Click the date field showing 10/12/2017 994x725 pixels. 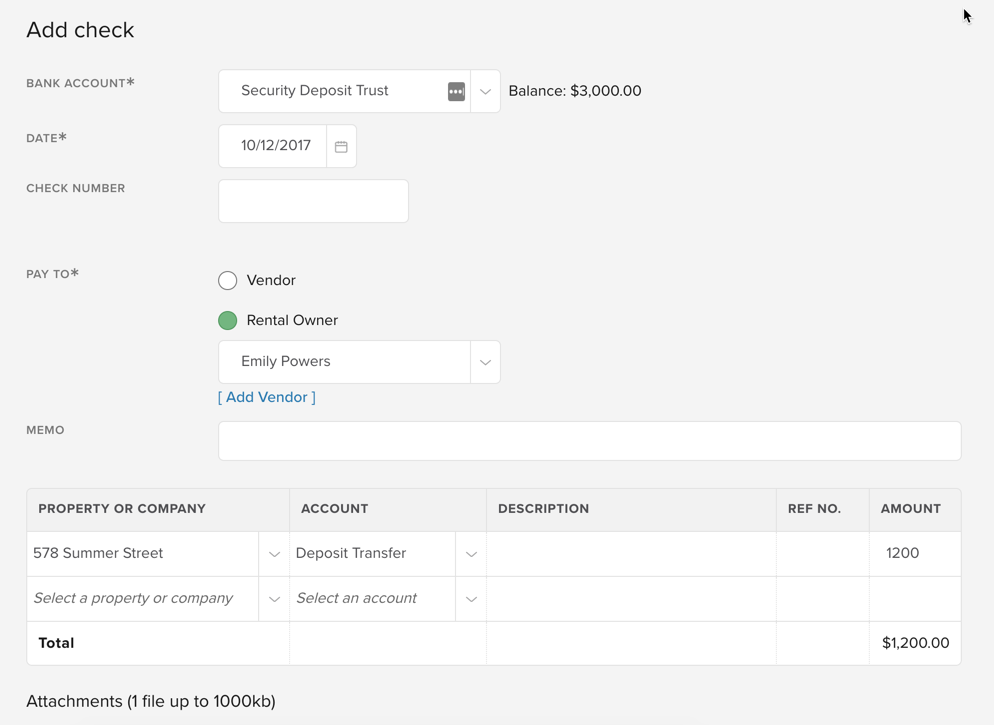[275, 146]
